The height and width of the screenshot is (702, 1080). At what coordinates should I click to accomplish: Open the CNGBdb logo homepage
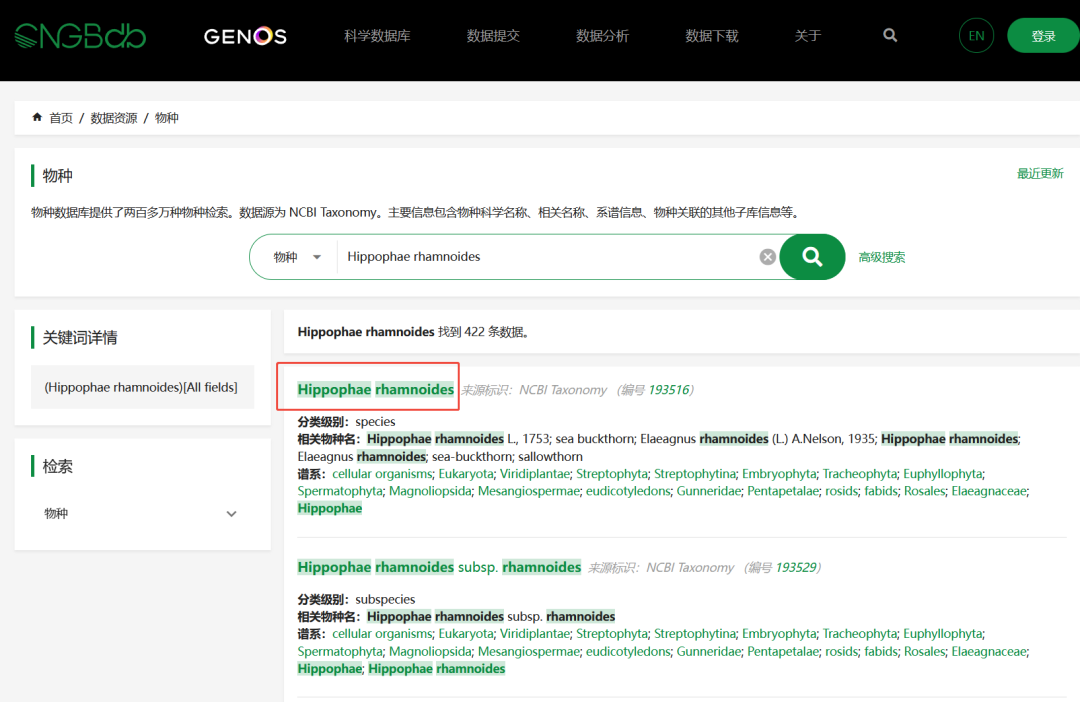(80, 36)
